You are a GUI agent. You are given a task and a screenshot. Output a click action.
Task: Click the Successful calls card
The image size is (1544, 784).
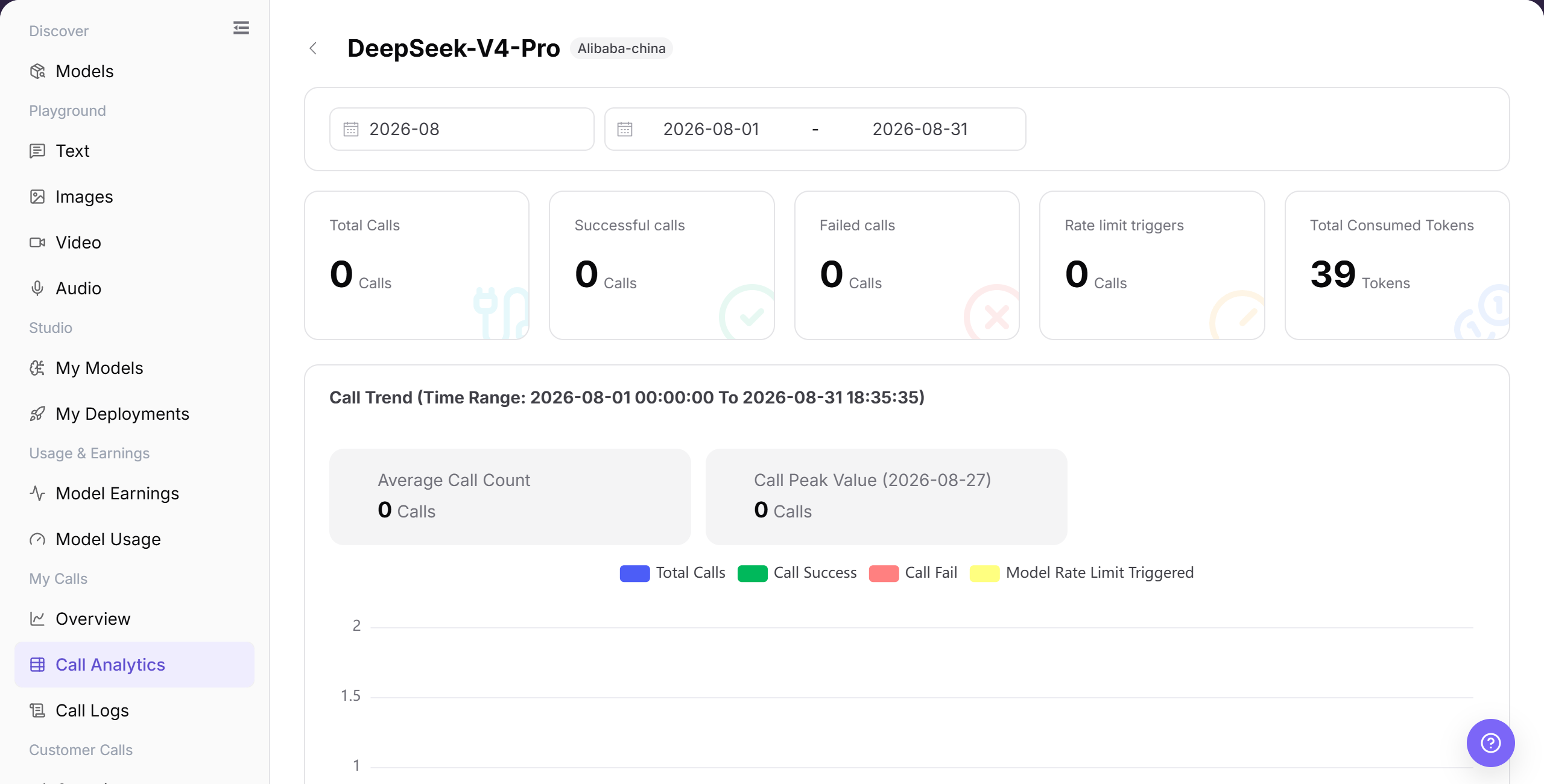click(662, 265)
